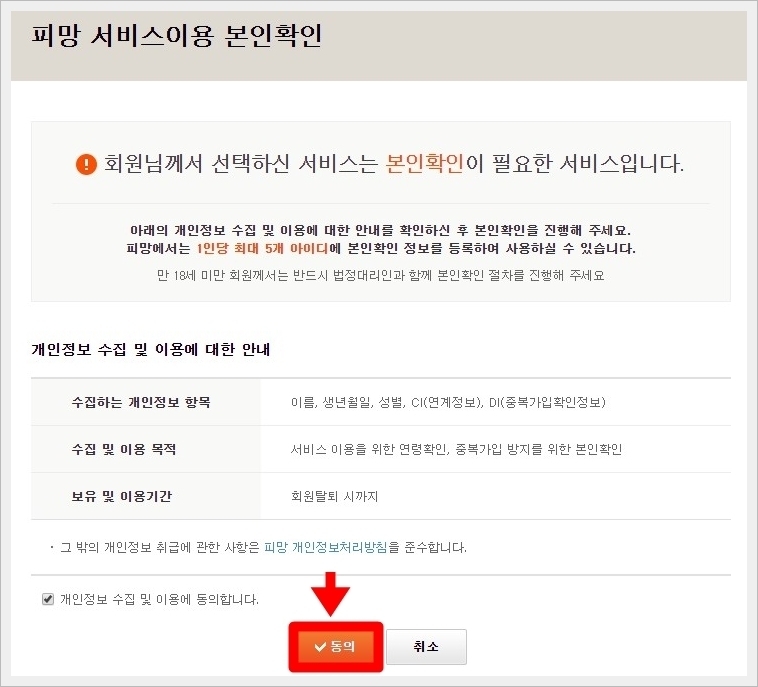Click the 회원탈퇴 시까지 retention text

pos(335,496)
